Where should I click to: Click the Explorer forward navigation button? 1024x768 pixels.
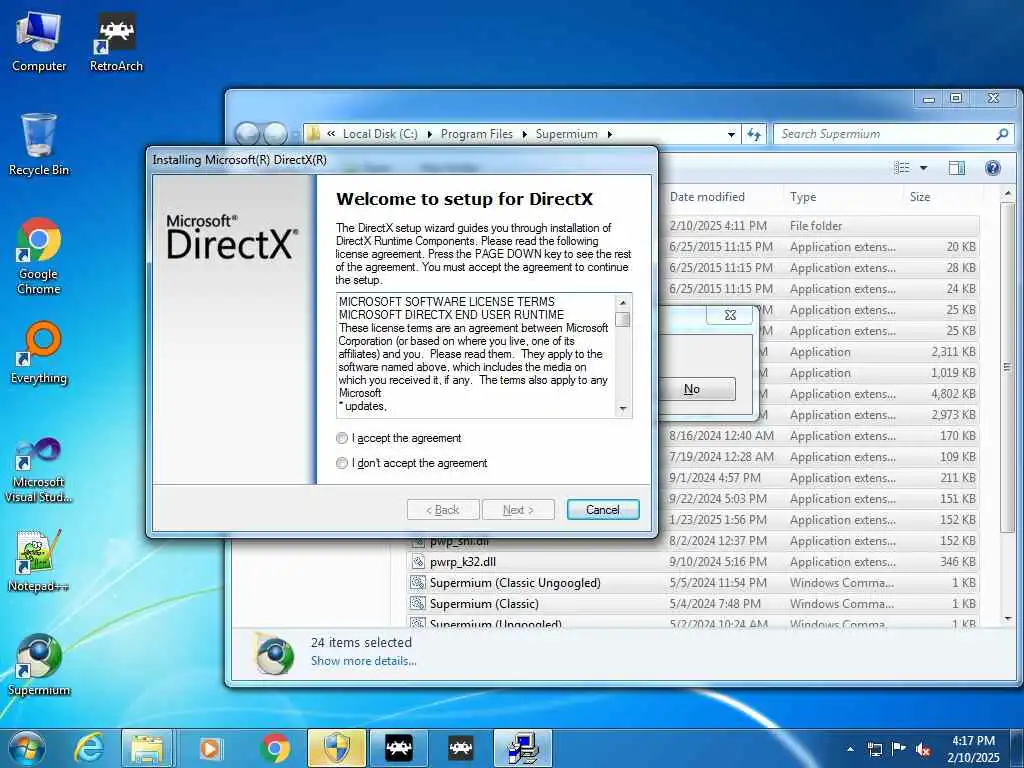click(x=275, y=134)
